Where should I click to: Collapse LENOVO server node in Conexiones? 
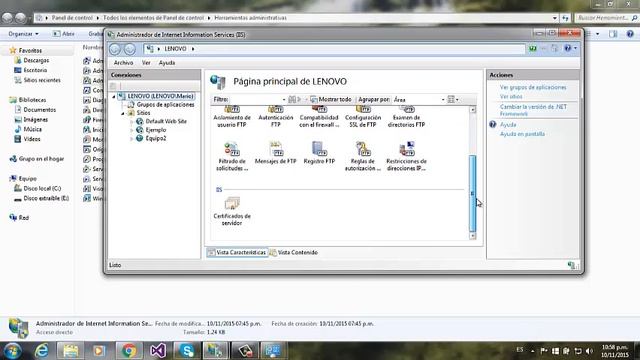point(114,97)
